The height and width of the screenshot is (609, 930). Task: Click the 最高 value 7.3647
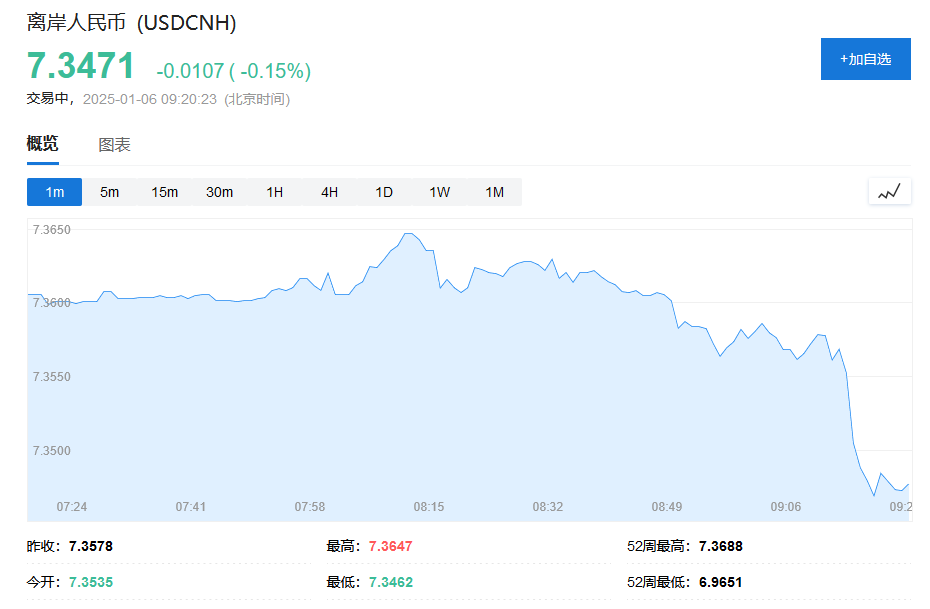tap(390, 546)
